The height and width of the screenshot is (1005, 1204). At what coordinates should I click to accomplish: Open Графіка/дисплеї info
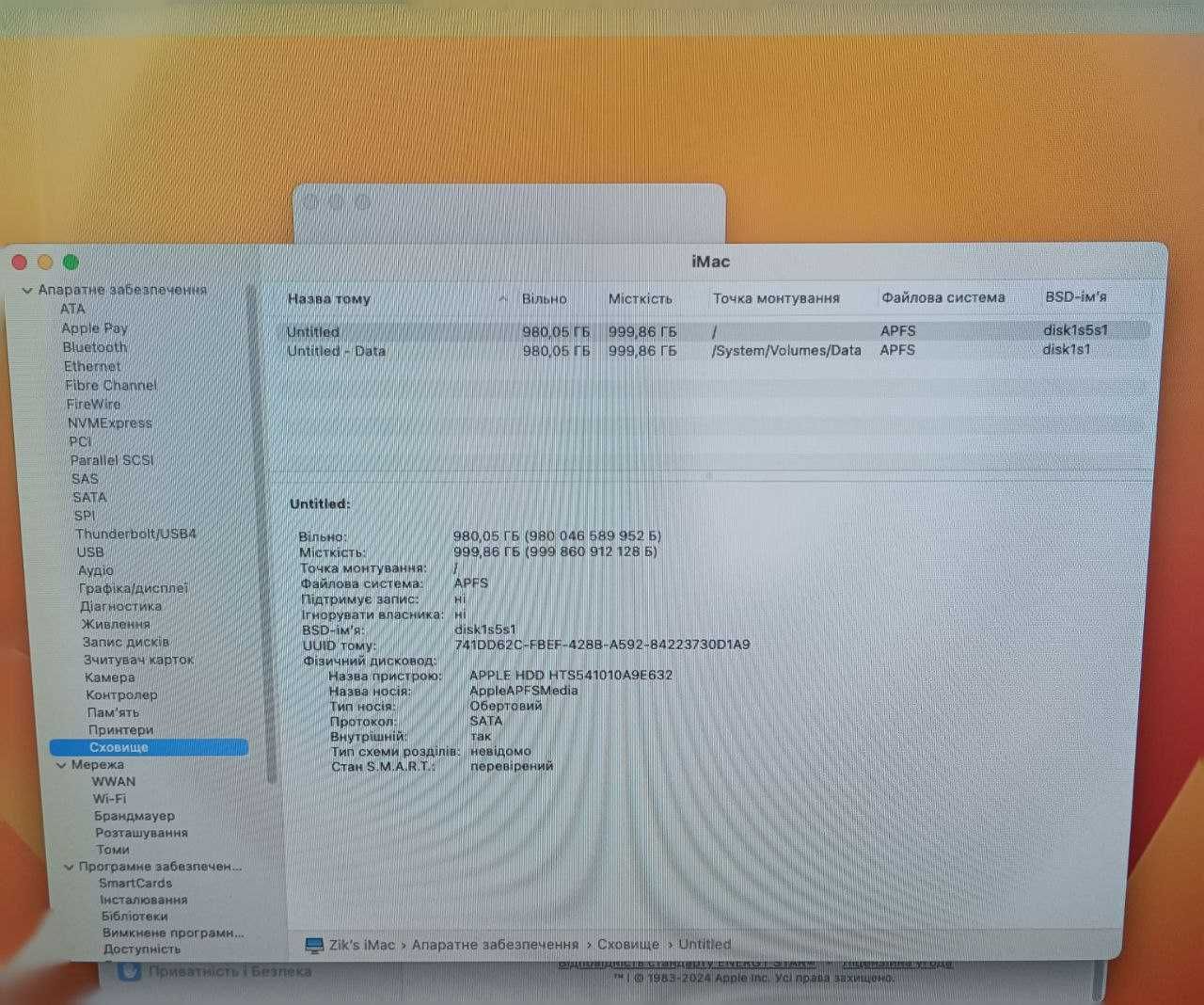[134, 588]
